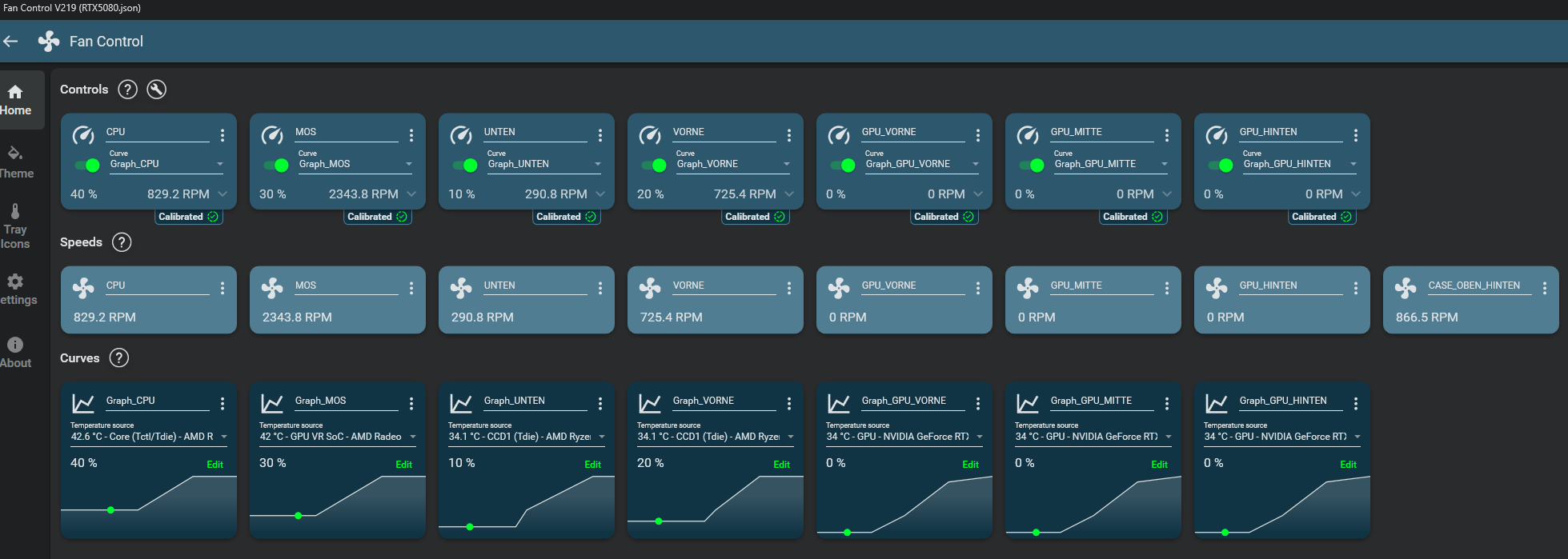The image size is (1568, 559).
Task: Open the Tray Icons sidebar tab
Action: point(15,227)
